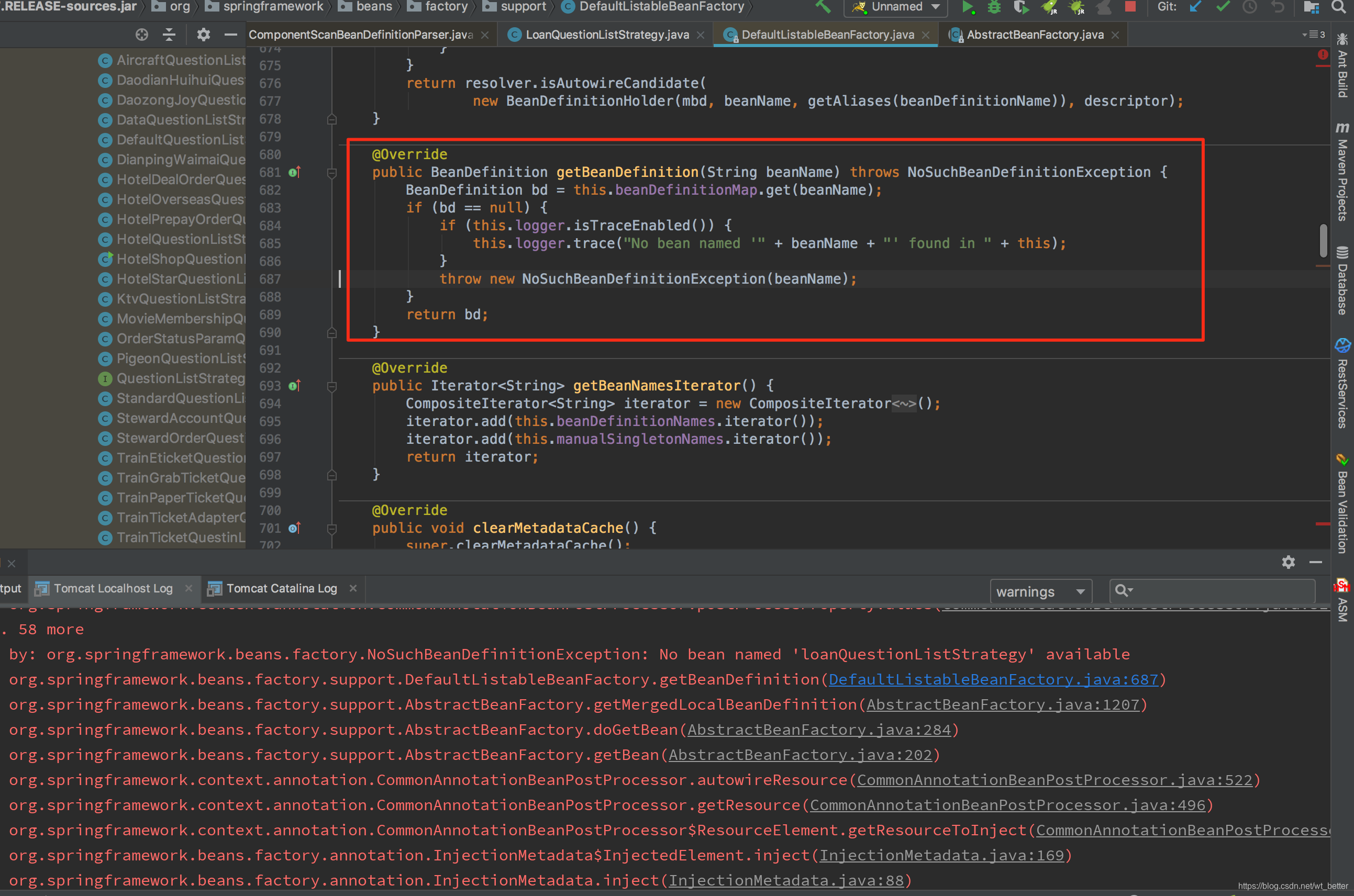Open the Ant Build tool window
The height and width of the screenshot is (896, 1354).
tap(1342, 67)
